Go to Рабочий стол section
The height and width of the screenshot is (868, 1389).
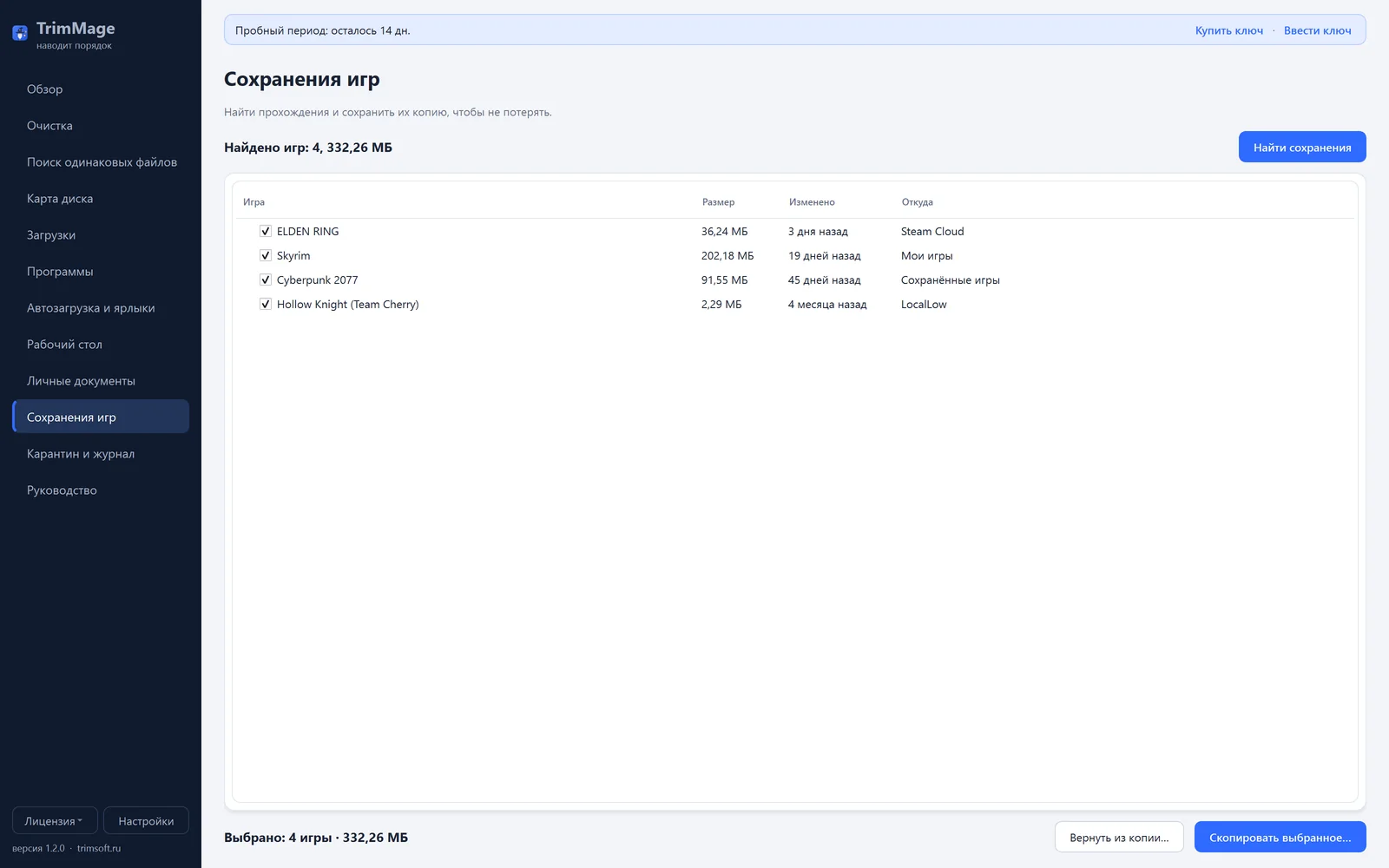coord(101,345)
